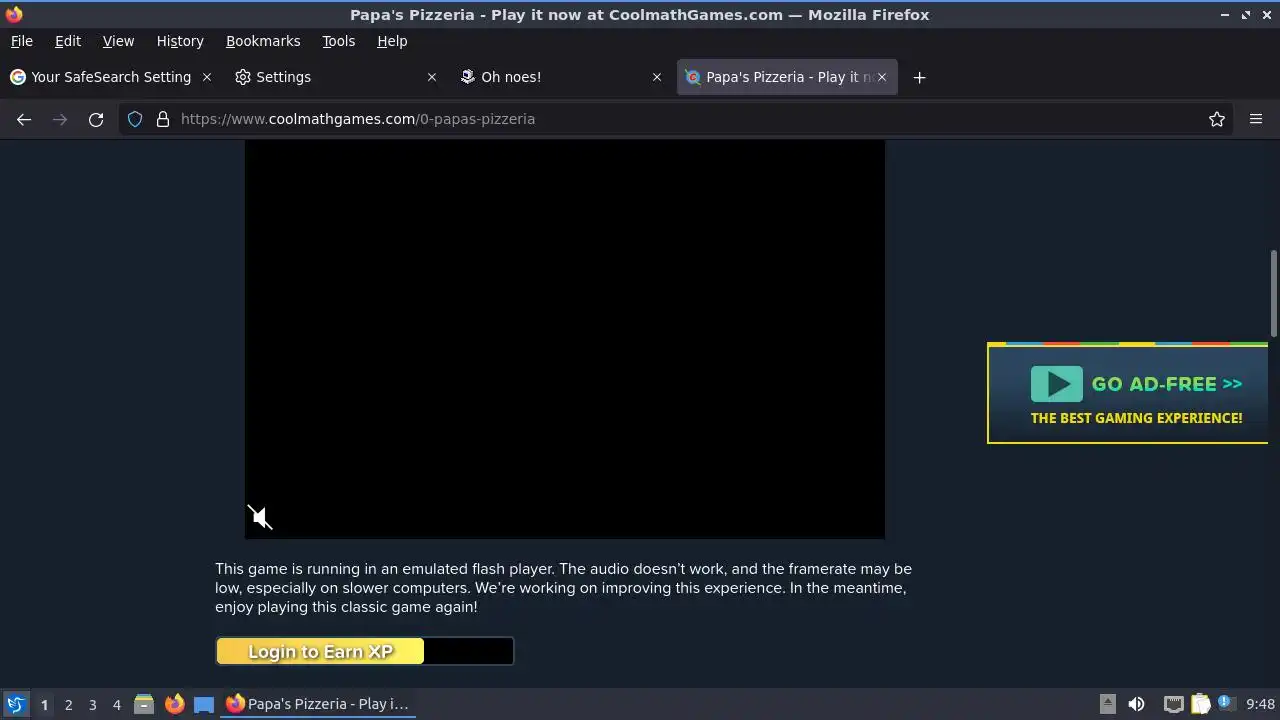Image resolution: width=1280 pixels, height=720 pixels.
Task: Open the file manager taskbar icon
Action: 144,704
